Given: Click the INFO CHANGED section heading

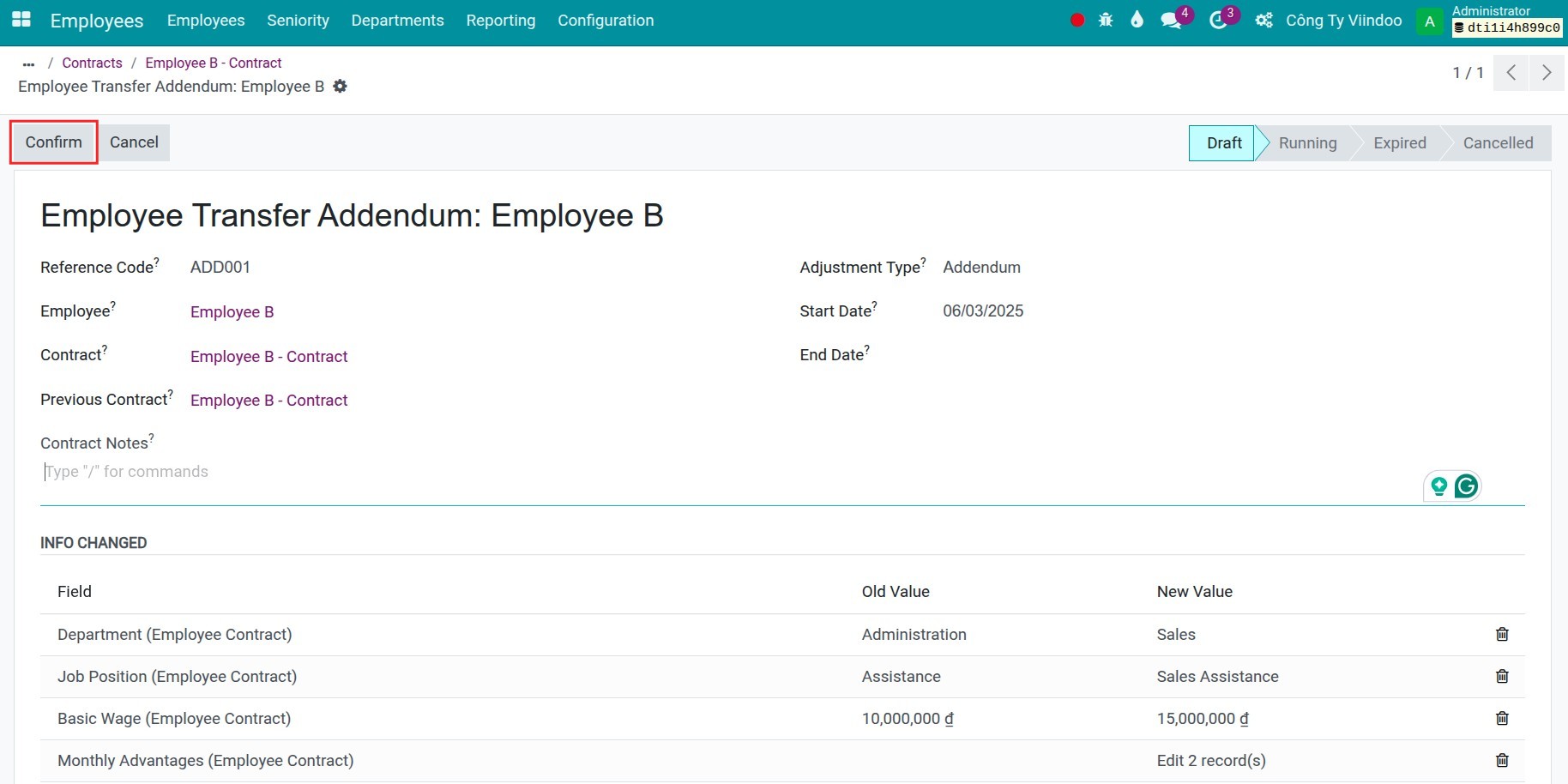Looking at the screenshot, I should (93, 543).
